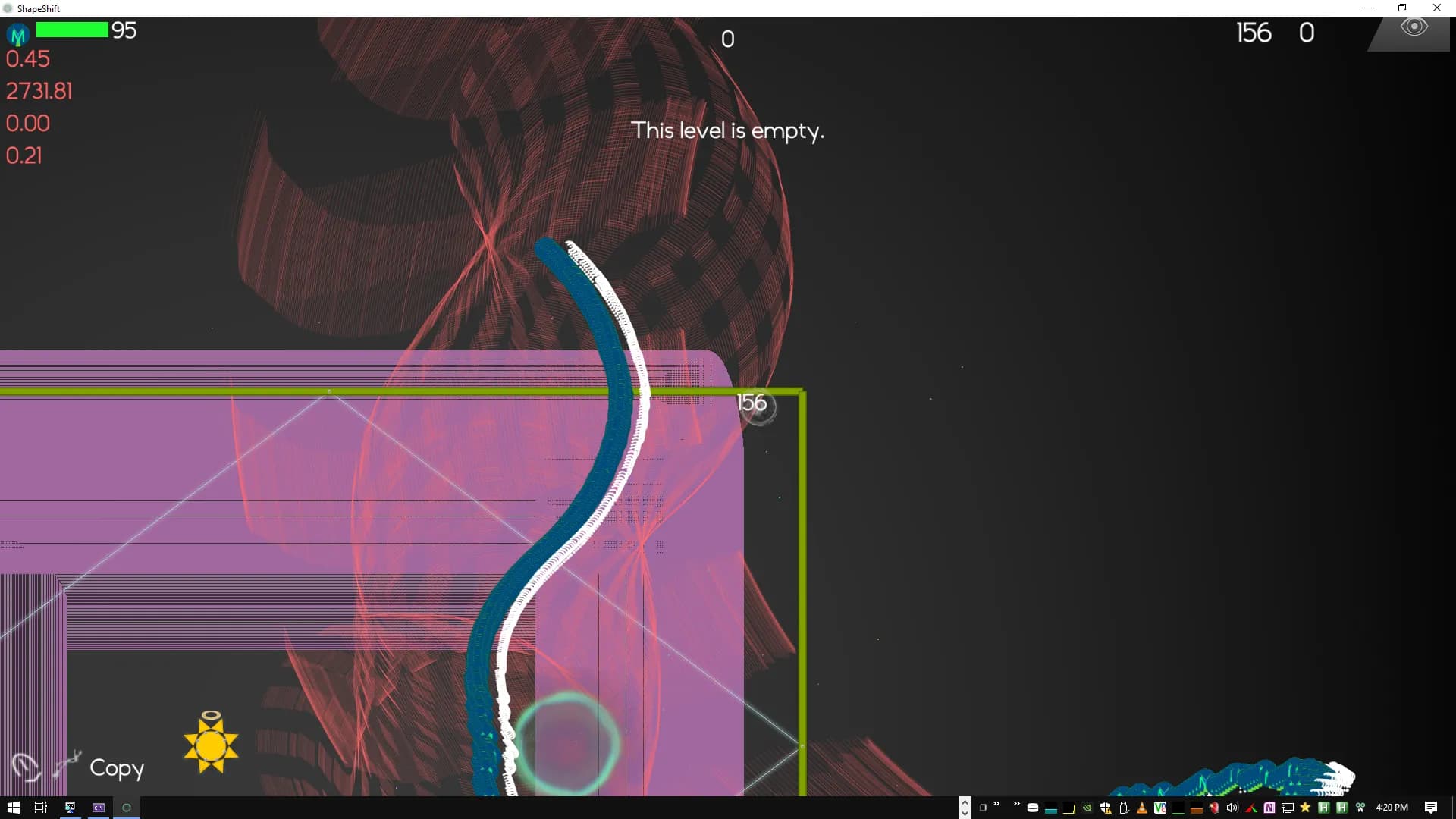
Task: Click the yellow sun with halo icon
Action: point(211,744)
